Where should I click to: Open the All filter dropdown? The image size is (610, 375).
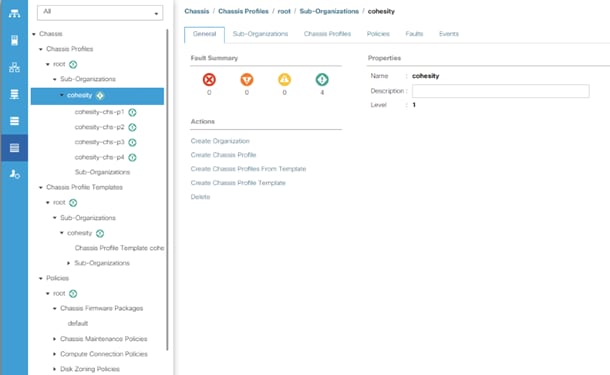100,12
